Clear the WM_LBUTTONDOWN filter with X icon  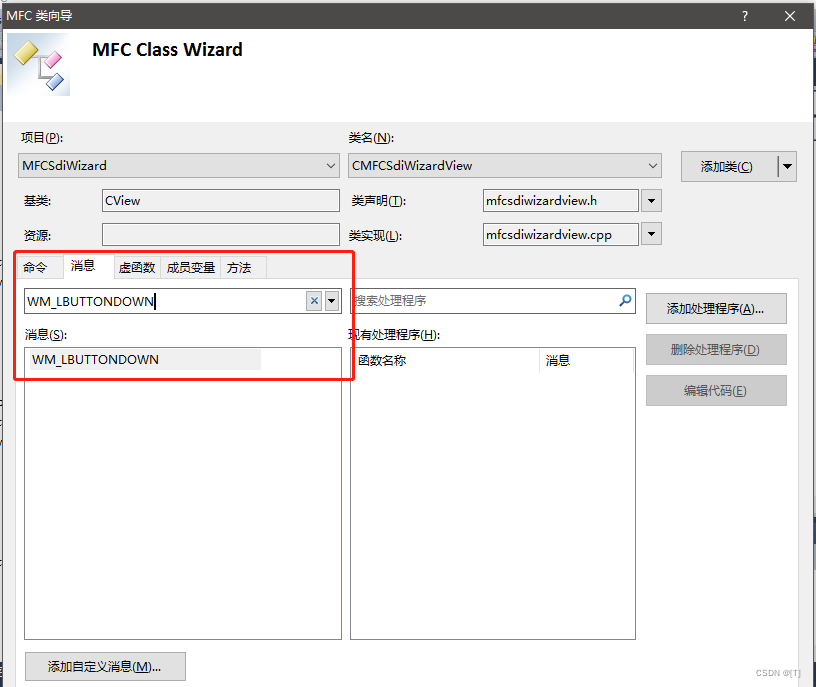(313, 301)
